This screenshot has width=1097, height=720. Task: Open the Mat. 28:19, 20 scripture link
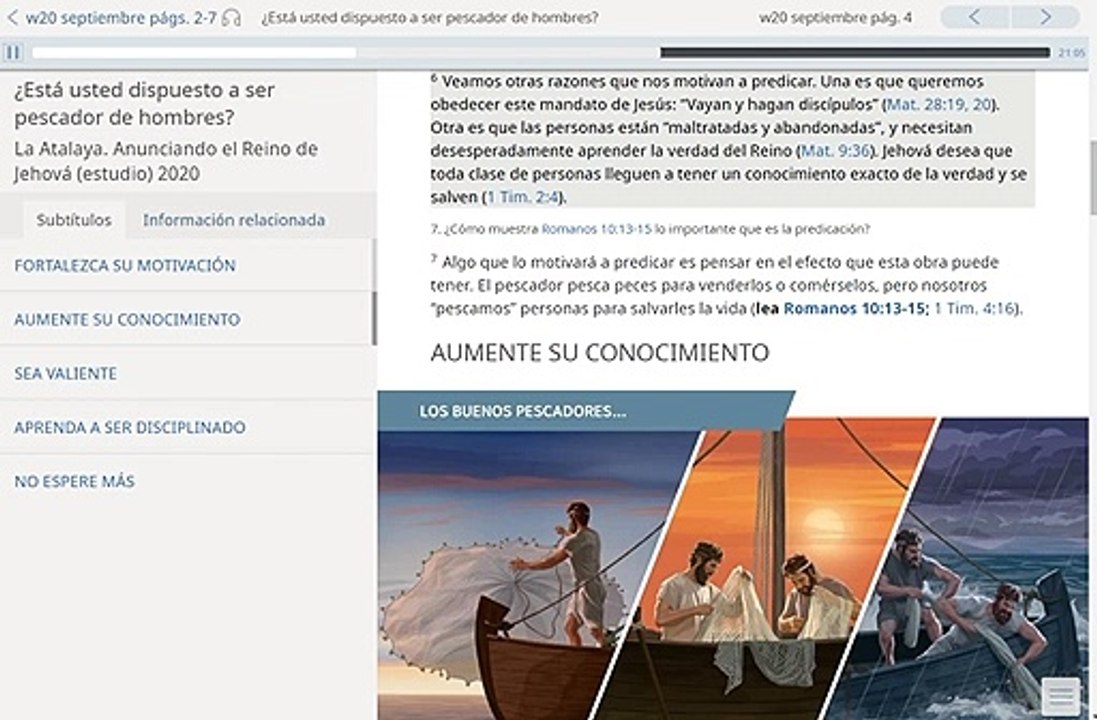pyautogui.click(x=939, y=104)
